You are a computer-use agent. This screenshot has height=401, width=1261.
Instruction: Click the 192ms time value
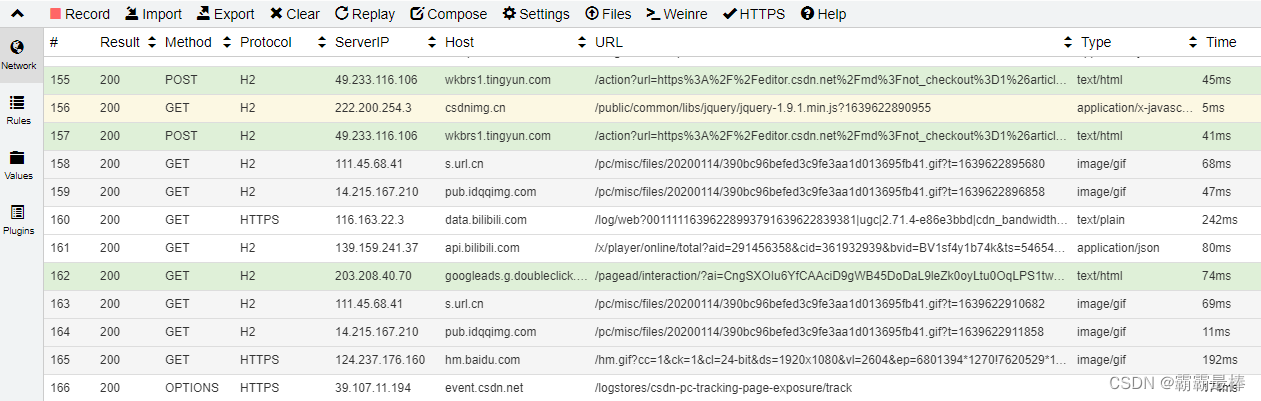point(1219,360)
